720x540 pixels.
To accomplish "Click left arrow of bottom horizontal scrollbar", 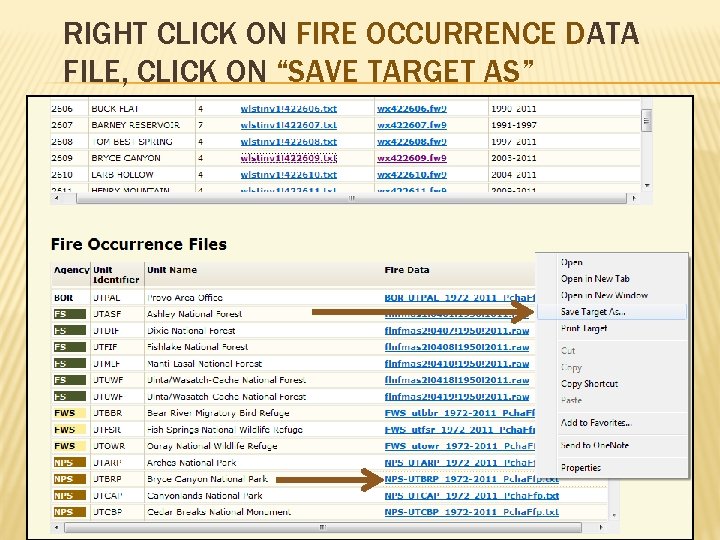I will point(56,527).
